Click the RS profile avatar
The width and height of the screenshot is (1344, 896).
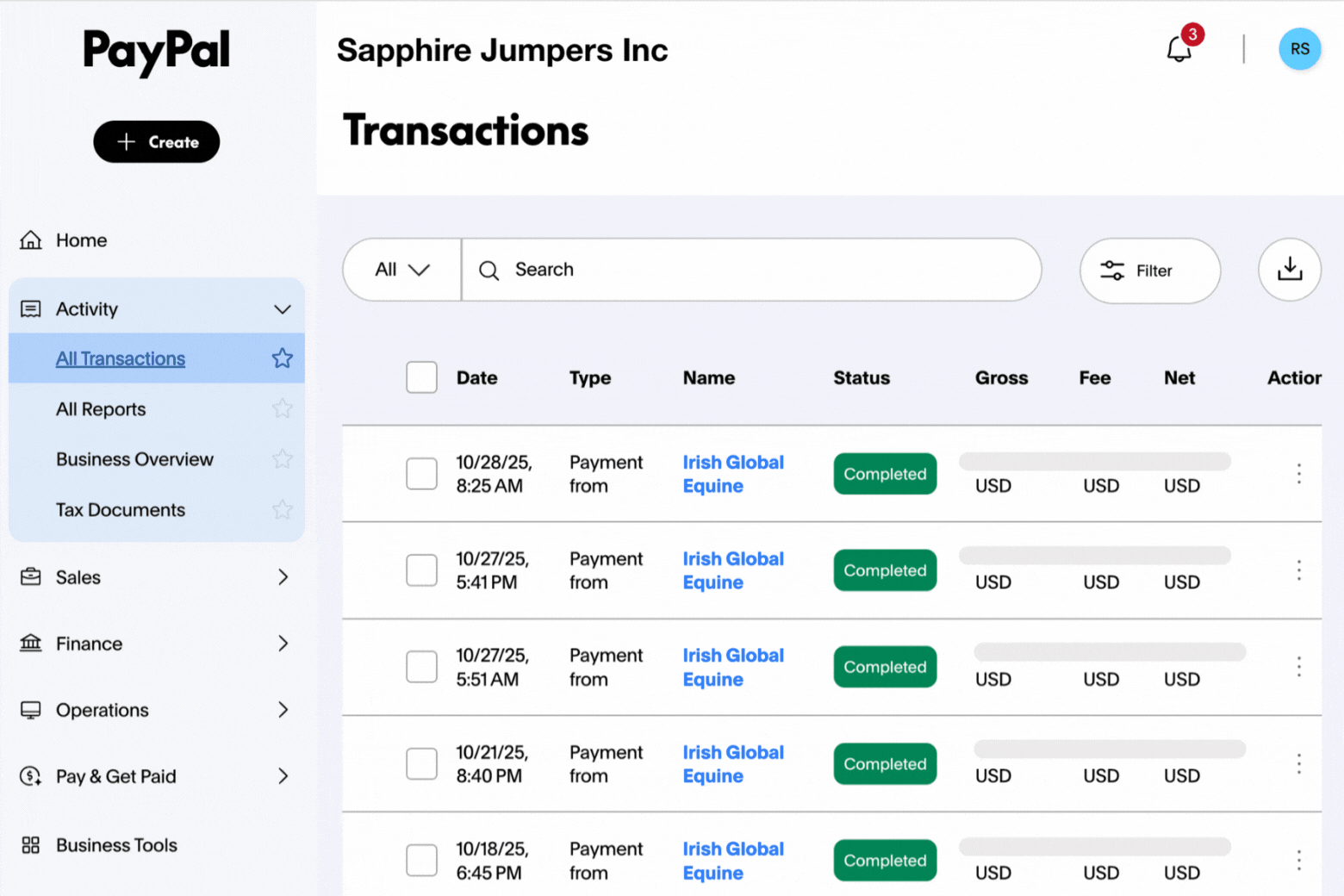point(1299,49)
